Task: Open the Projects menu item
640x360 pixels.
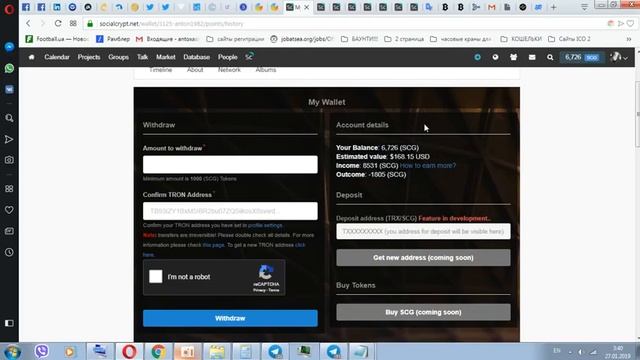Action: tap(89, 57)
